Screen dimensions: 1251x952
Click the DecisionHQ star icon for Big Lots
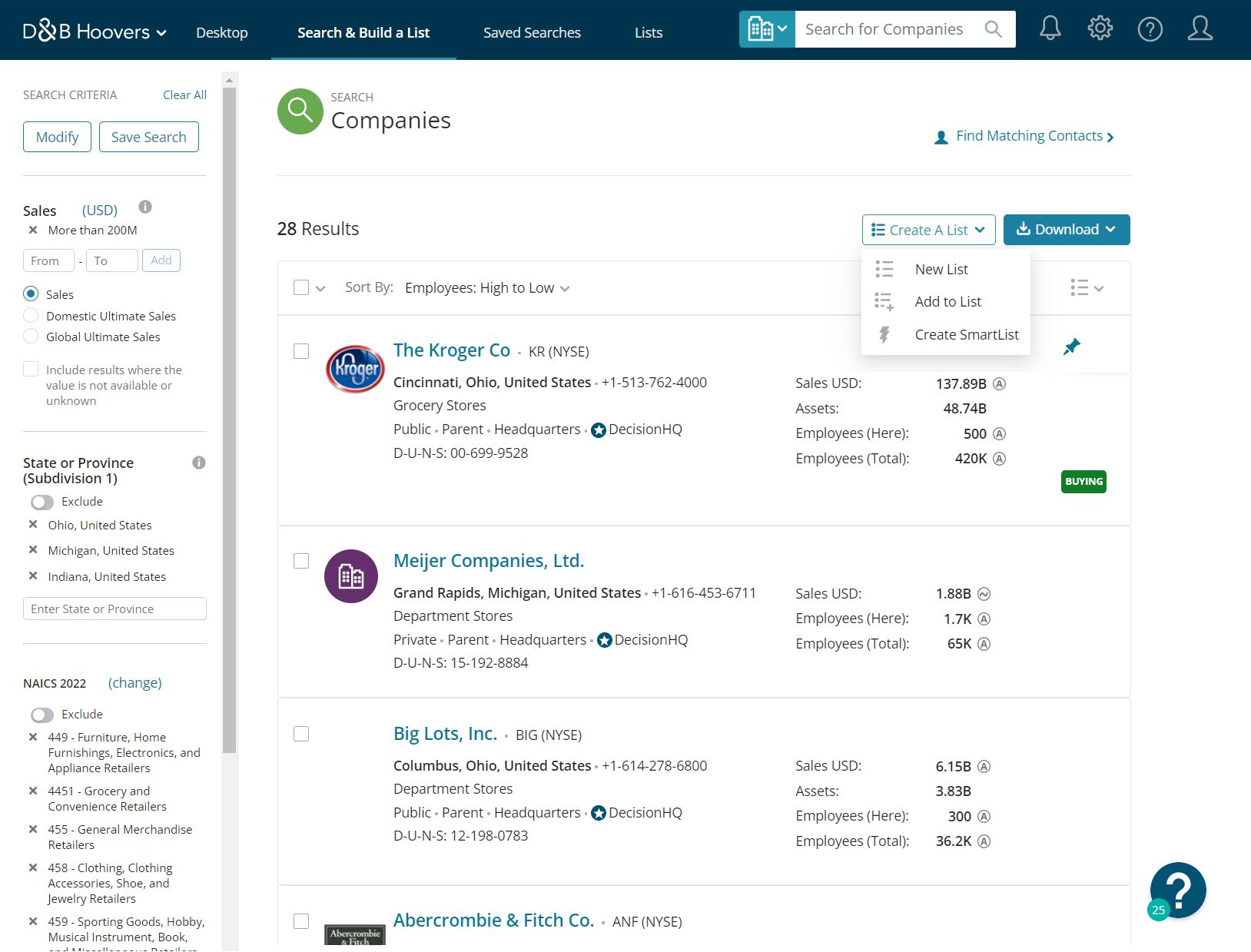coord(599,813)
